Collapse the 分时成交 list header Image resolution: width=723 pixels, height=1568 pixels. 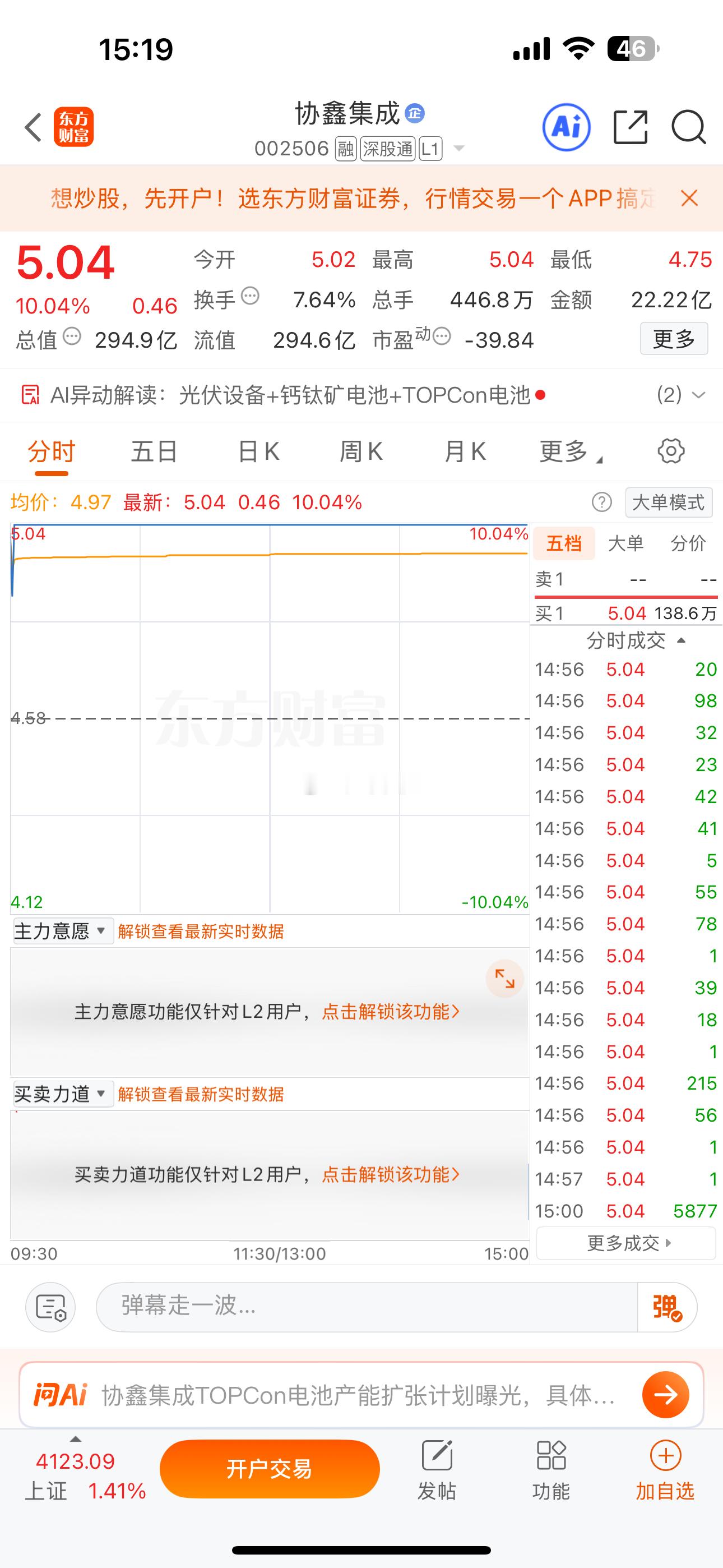click(x=636, y=640)
